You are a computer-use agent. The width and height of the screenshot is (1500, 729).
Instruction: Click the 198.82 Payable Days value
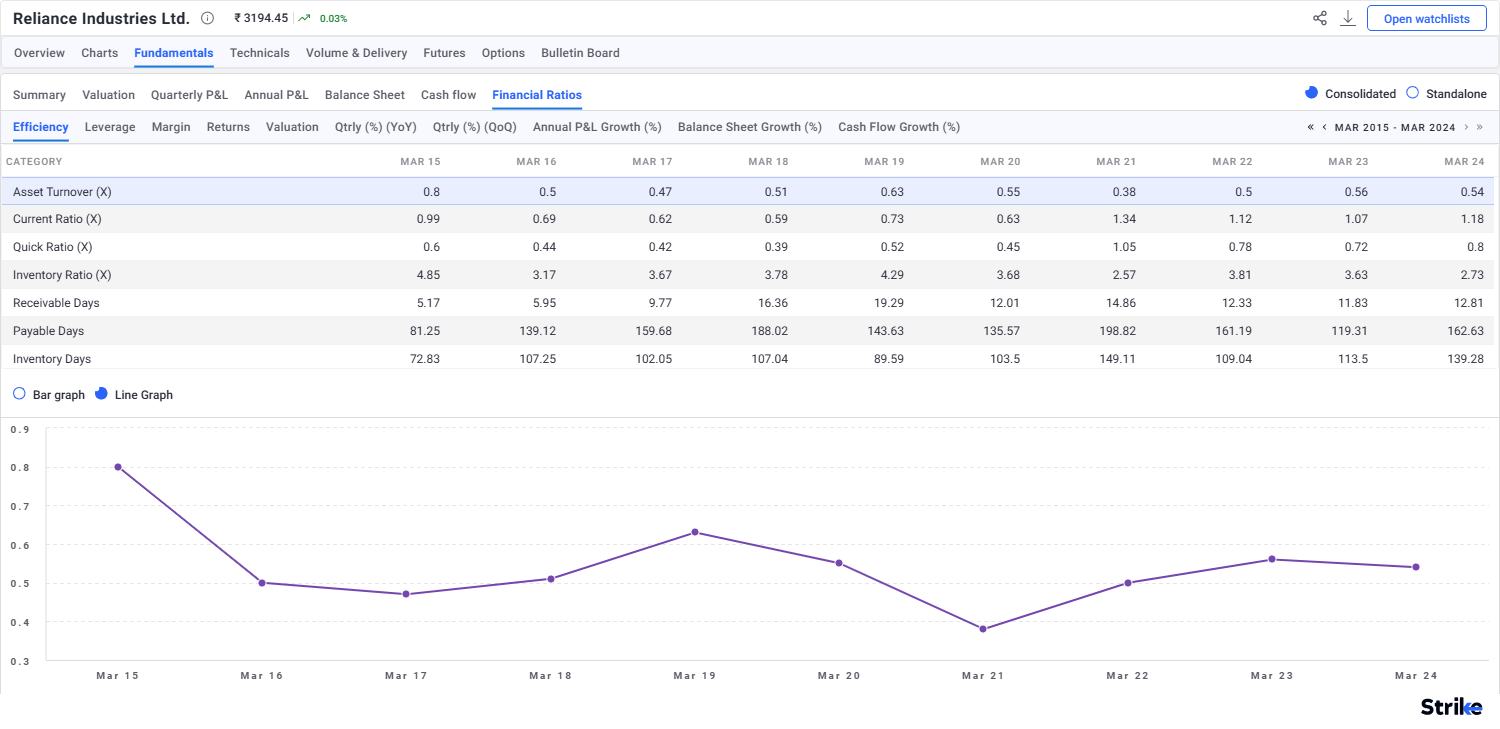(x=1117, y=331)
